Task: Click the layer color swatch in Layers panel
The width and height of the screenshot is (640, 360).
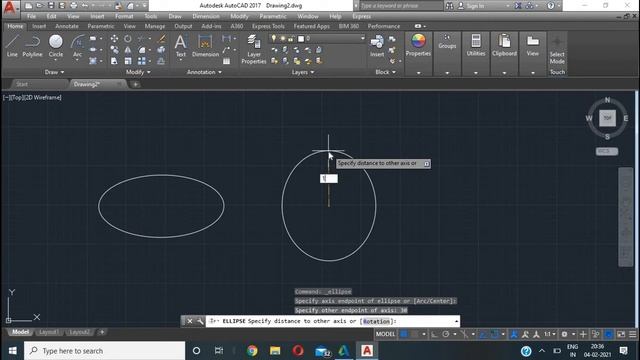Action: (x=301, y=38)
